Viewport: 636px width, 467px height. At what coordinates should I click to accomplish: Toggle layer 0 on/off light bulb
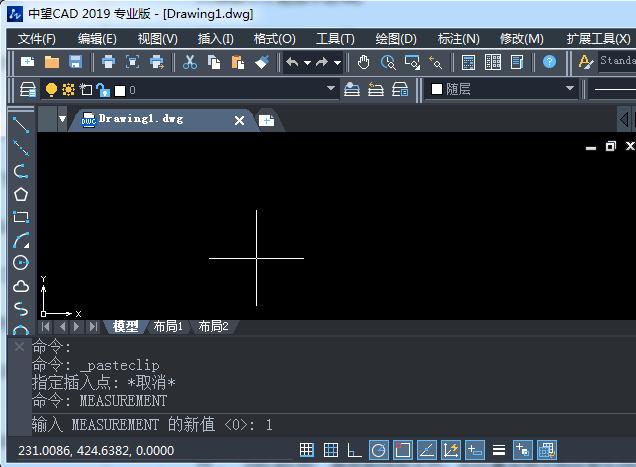tap(51, 90)
